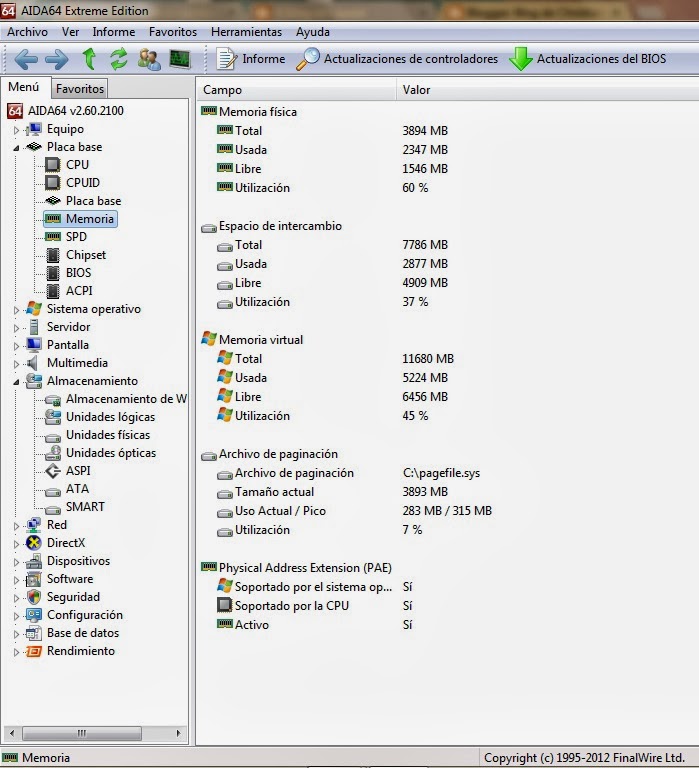The height and width of the screenshot is (768, 699).
Task: Click the Forward arrow toolbar icon
Action: [57, 59]
